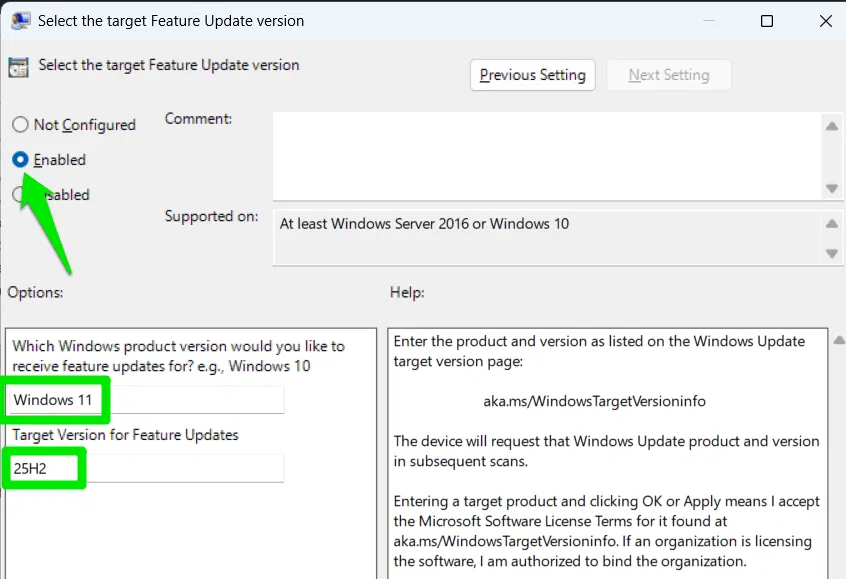Close the Feature Update version dialog
The width and height of the screenshot is (846, 579).
pyautogui.click(x=824, y=21)
